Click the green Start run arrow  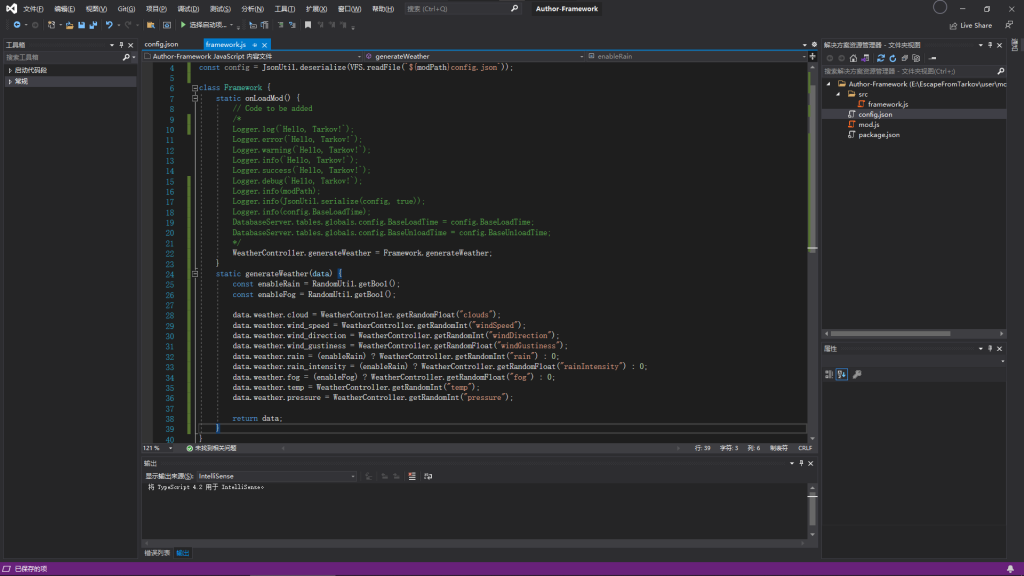[184, 25]
